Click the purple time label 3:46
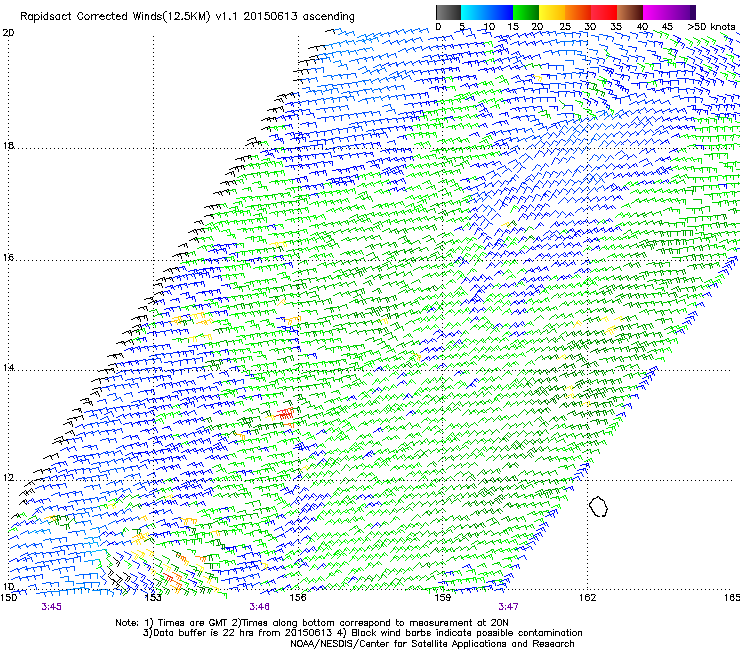740x650 pixels. click(260, 607)
